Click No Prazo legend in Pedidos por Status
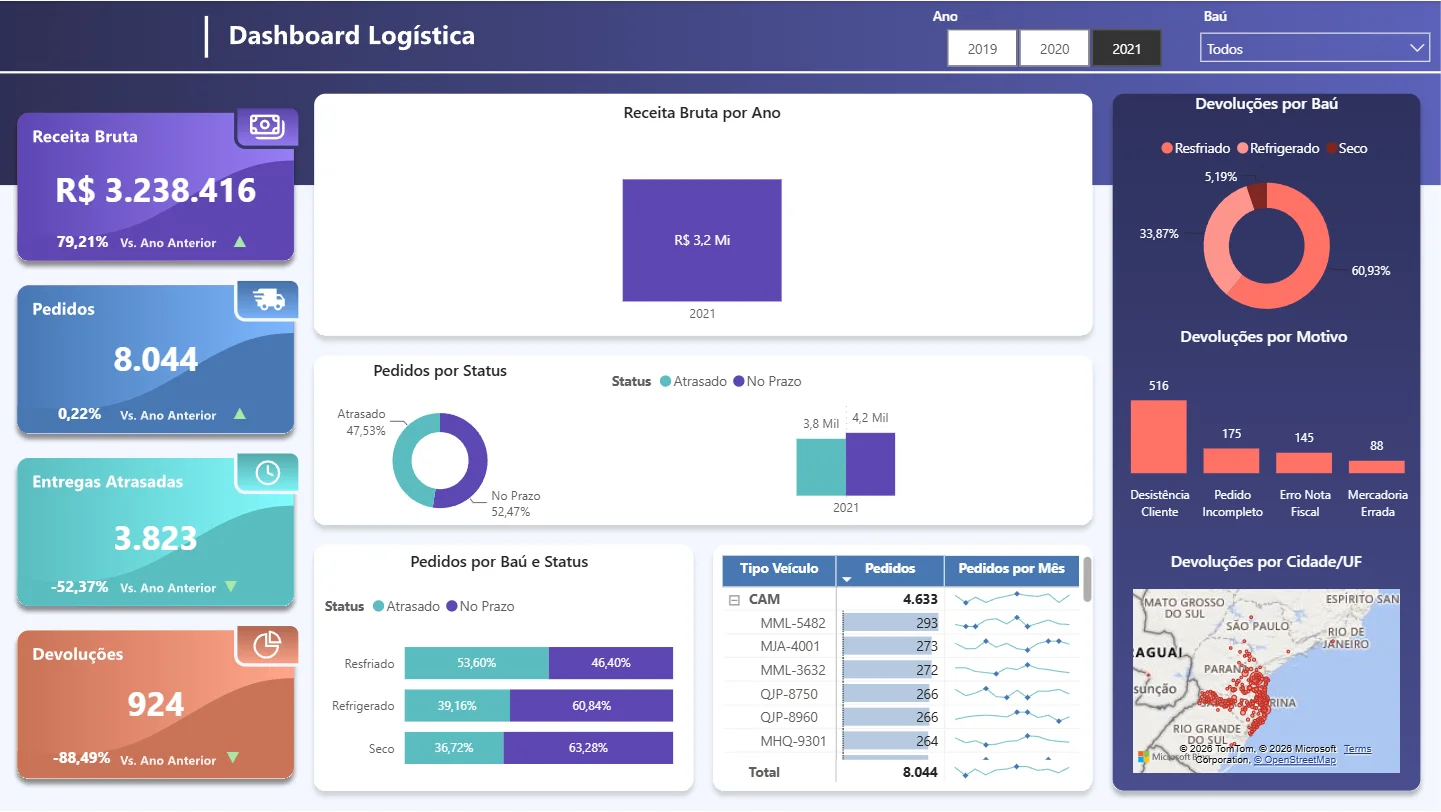The width and height of the screenshot is (1441, 812). tap(767, 381)
